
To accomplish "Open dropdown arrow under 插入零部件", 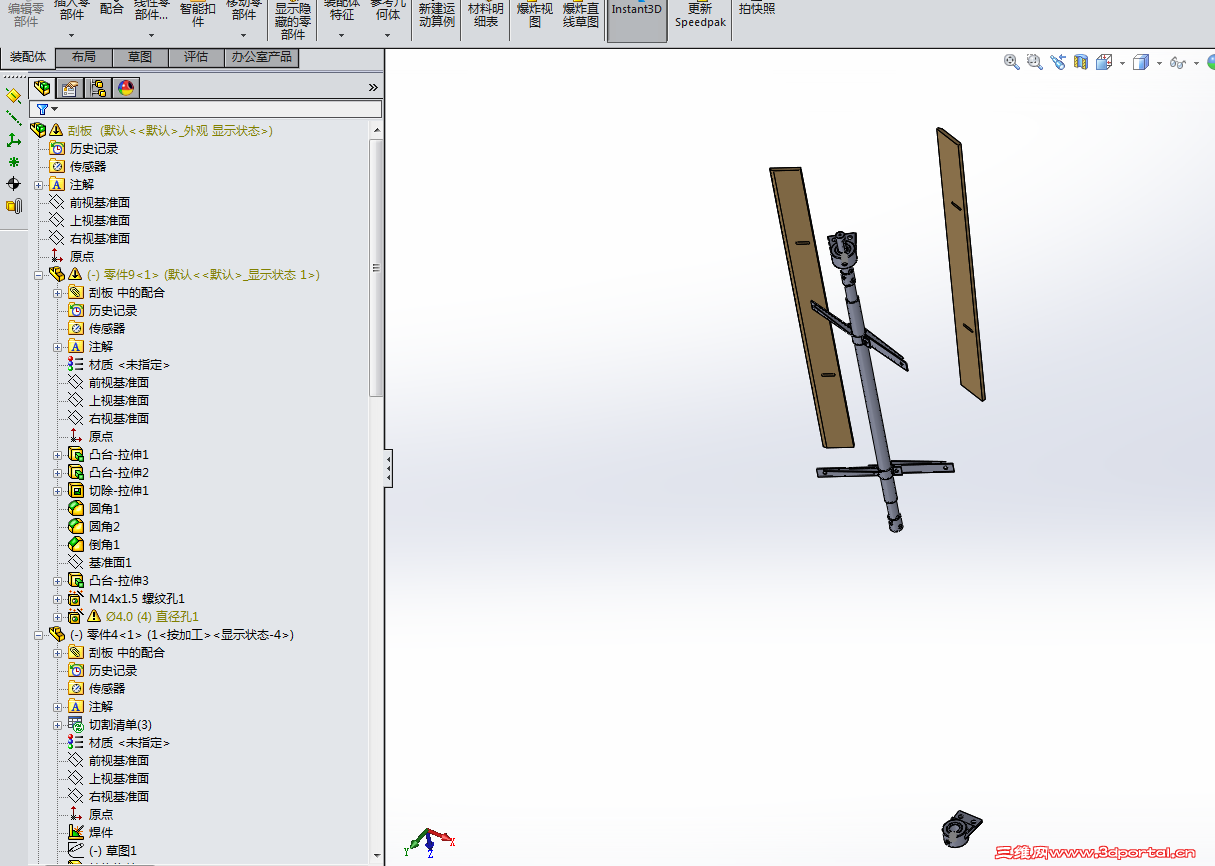I will click(x=71, y=35).
